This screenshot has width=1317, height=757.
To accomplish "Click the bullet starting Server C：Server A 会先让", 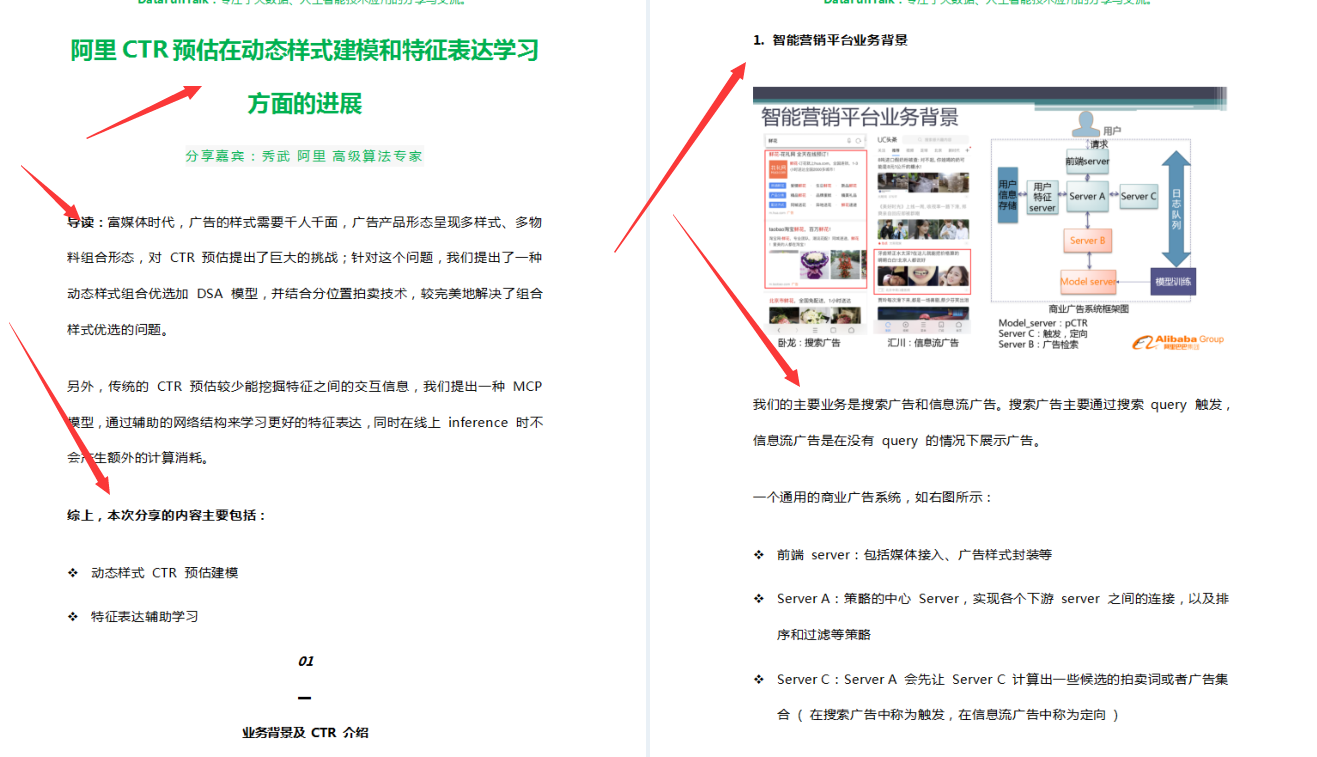I will point(1003,679).
